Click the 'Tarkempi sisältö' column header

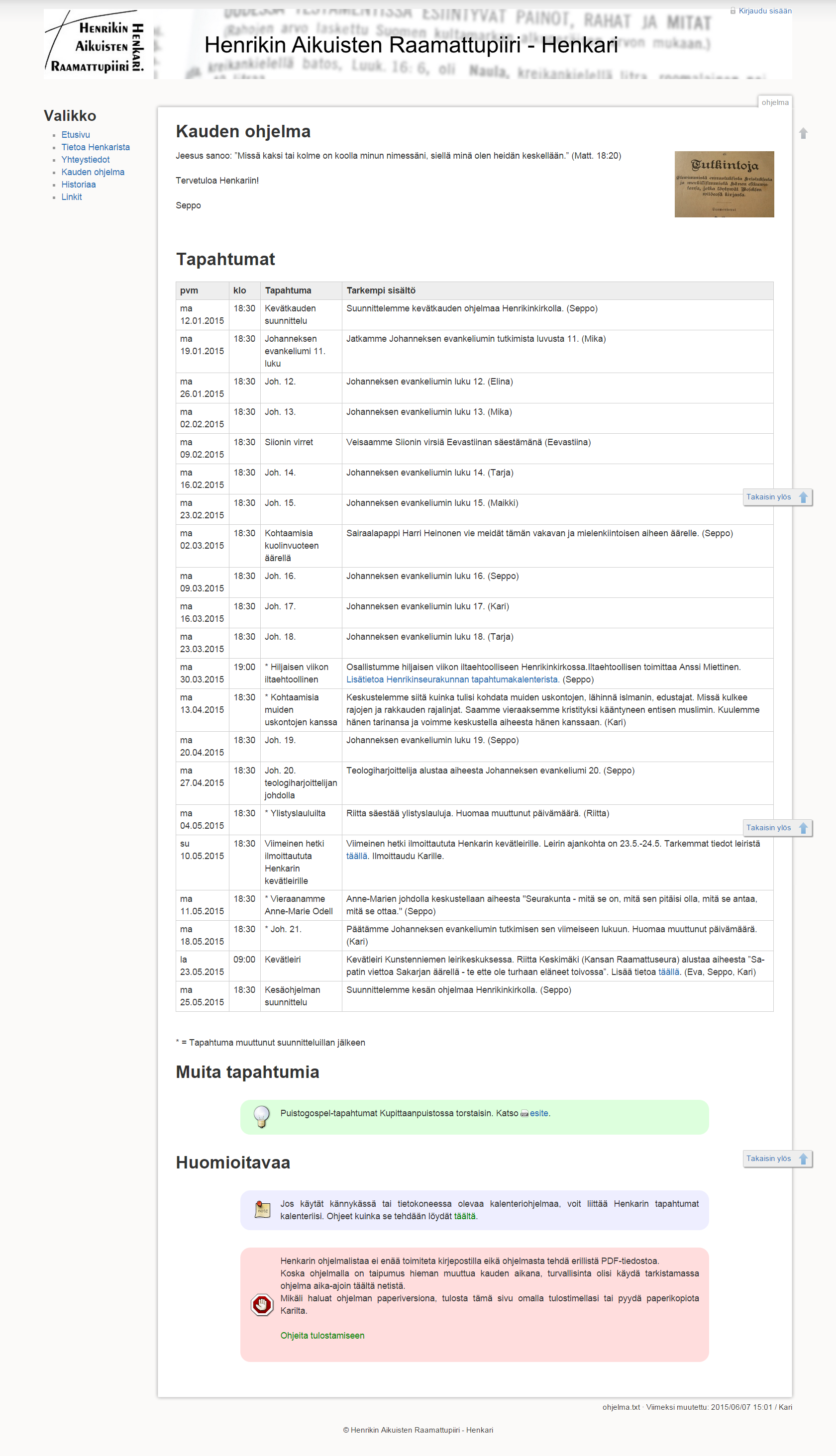pos(557,291)
